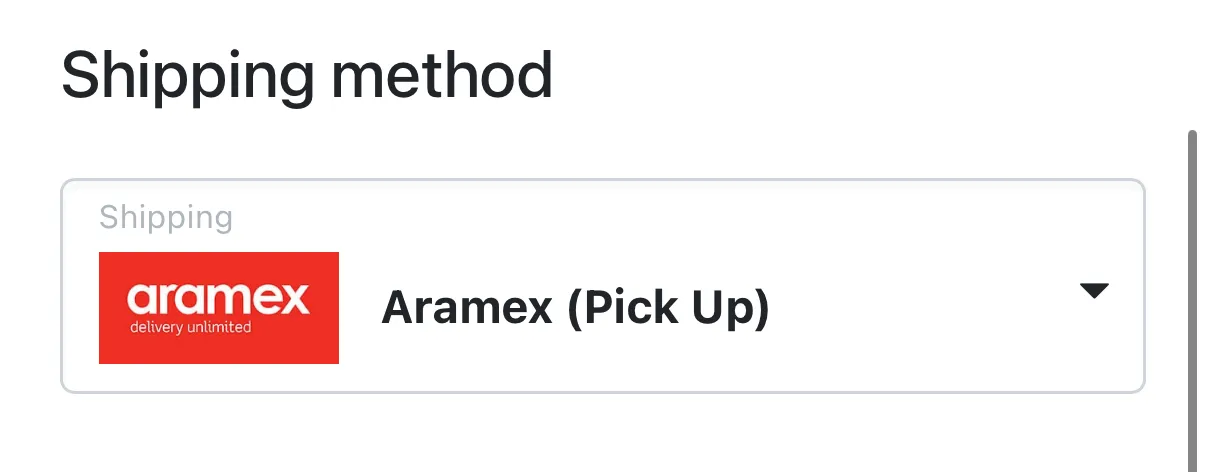Click the letter "x" in Aramex logo

[294, 299]
